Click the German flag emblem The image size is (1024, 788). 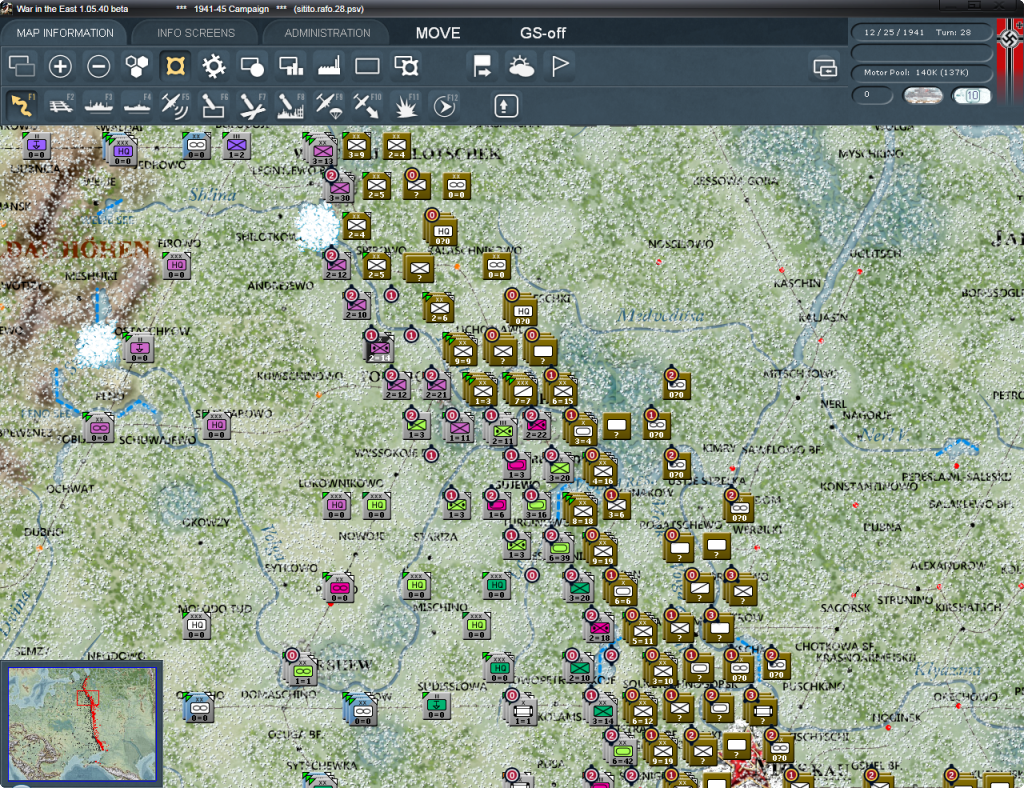click(1010, 39)
